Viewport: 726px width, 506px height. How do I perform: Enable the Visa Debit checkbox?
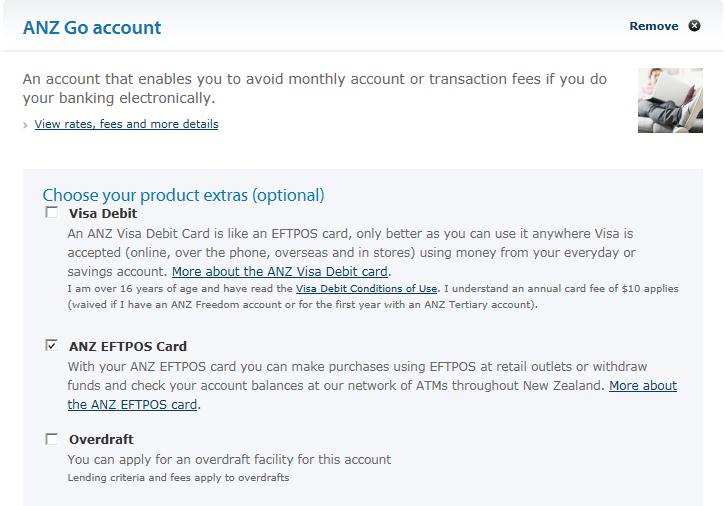click(52, 213)
